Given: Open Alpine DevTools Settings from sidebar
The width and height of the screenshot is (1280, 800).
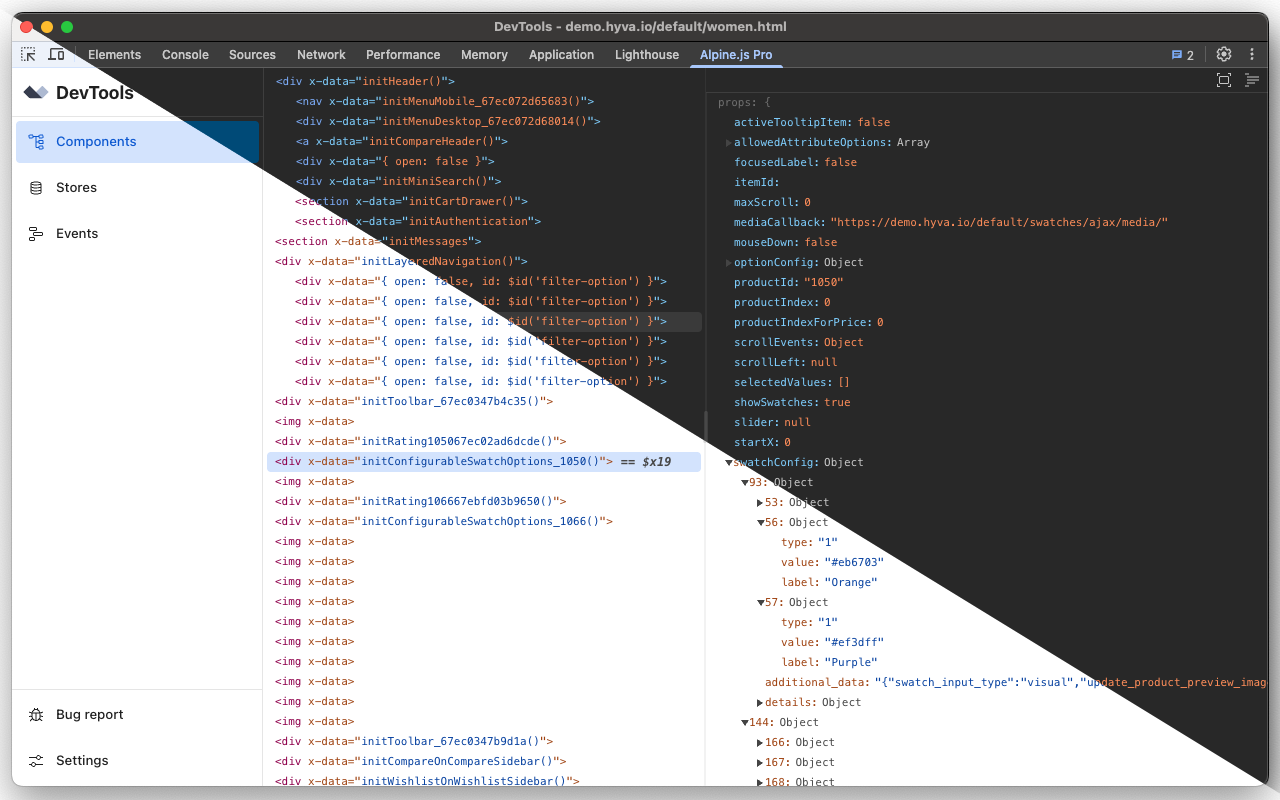Looking at the screenshot, I should point(81,760).
